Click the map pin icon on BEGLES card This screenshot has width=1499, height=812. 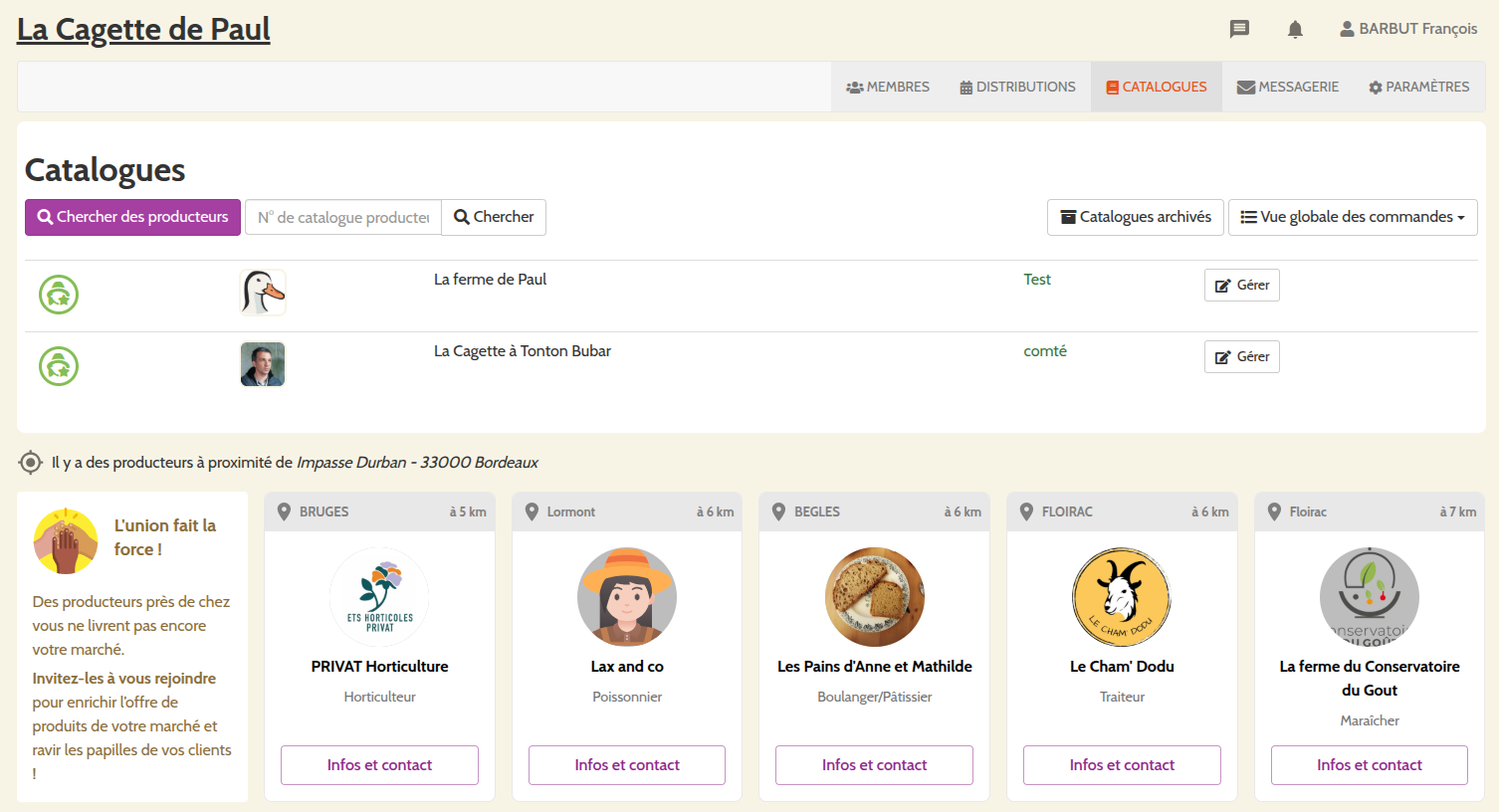pos(779,511)
